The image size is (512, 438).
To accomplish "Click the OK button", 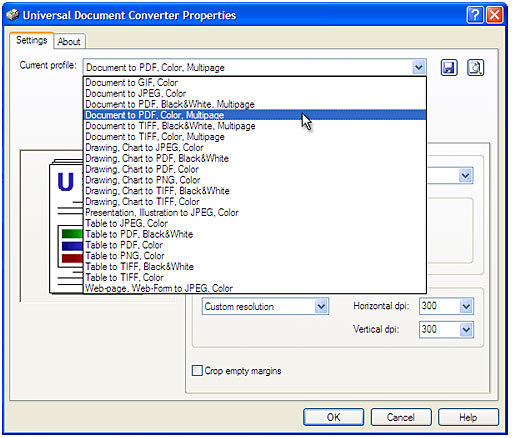I will click(333, 417).
